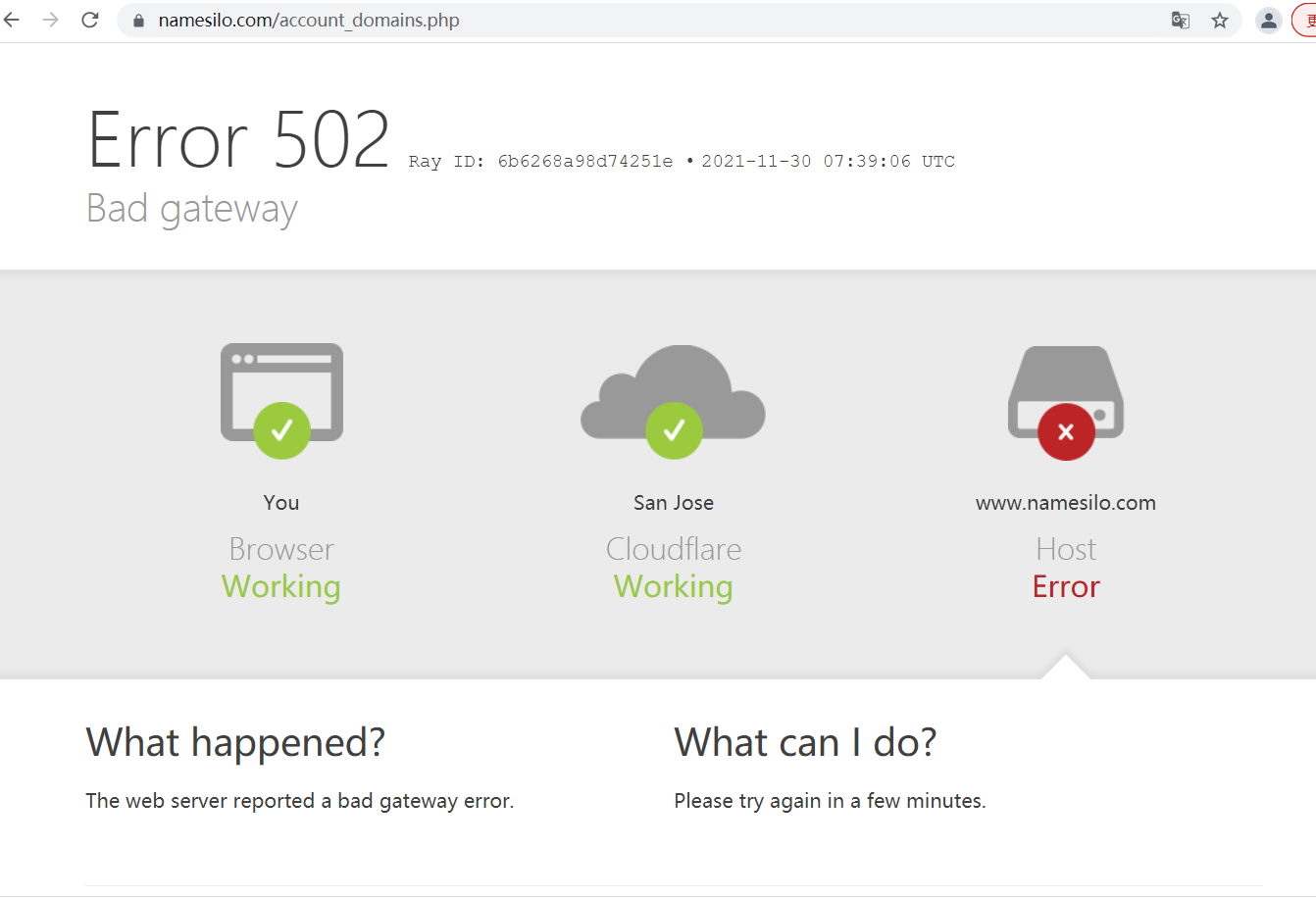Click the What happened? heading

(x=235, y=742)
